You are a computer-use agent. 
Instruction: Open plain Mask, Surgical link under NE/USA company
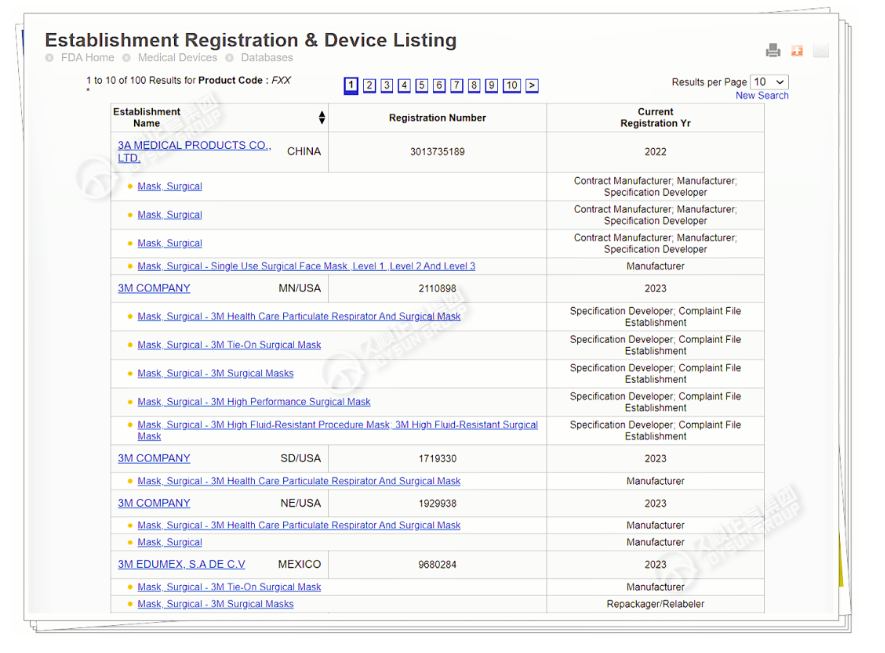pyautogui.click(x=169, y=542)
